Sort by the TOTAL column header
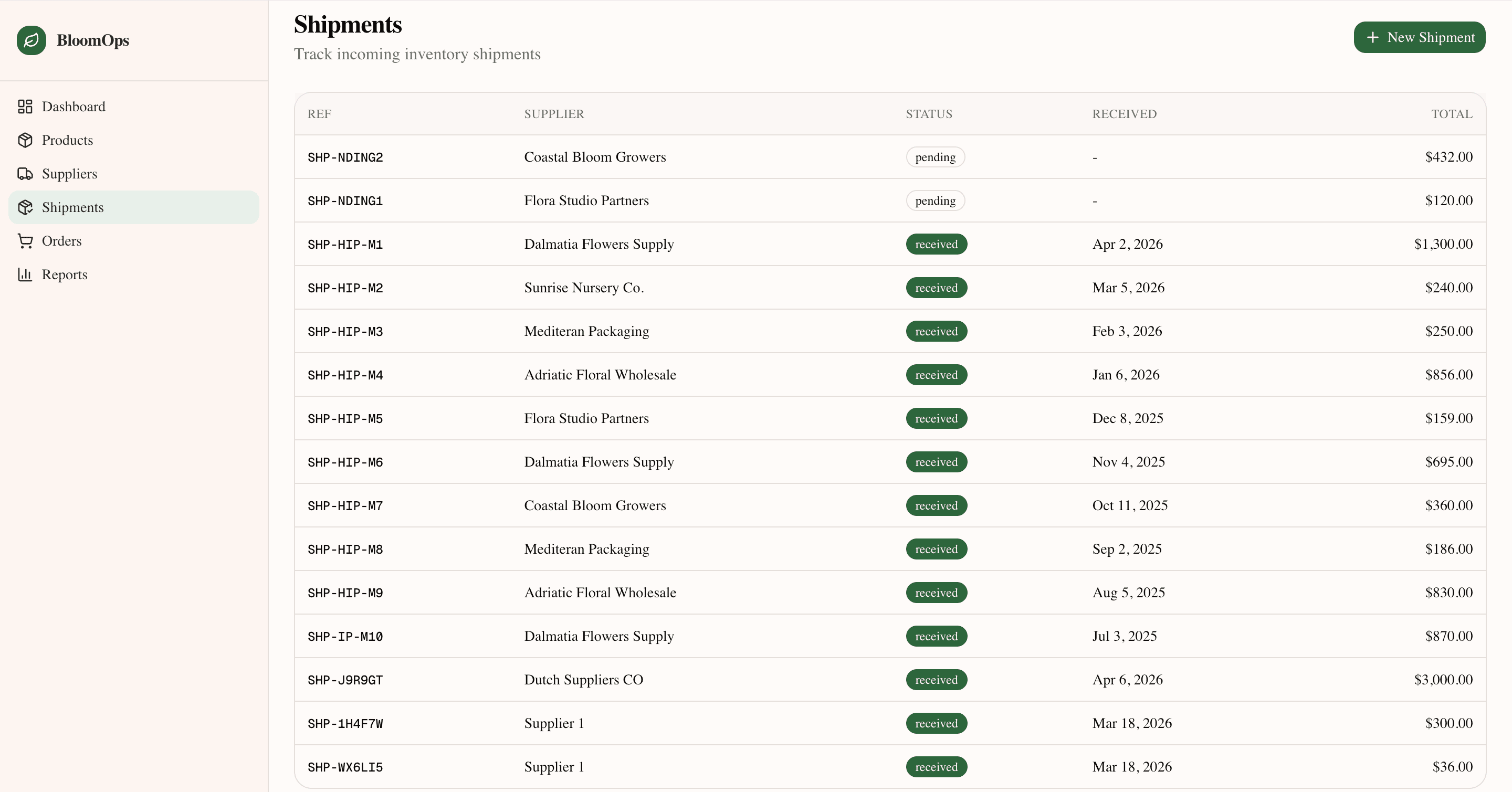The image size is (1512, 792). pos(1452,114)
